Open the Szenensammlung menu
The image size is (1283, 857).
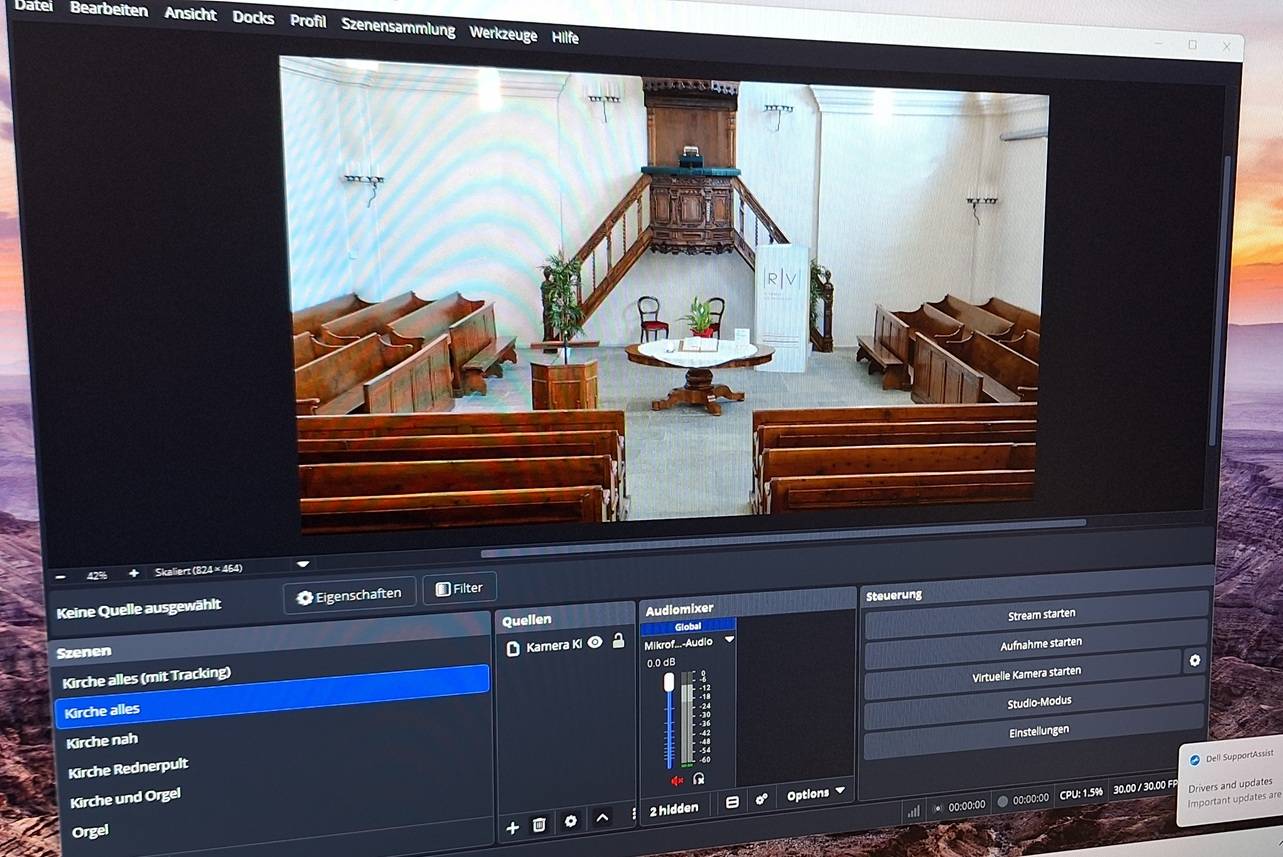click(397, 27)
